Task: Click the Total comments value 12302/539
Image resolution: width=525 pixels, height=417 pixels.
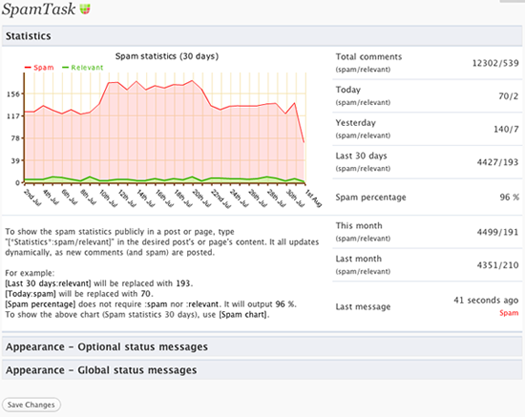Action: 495,63
